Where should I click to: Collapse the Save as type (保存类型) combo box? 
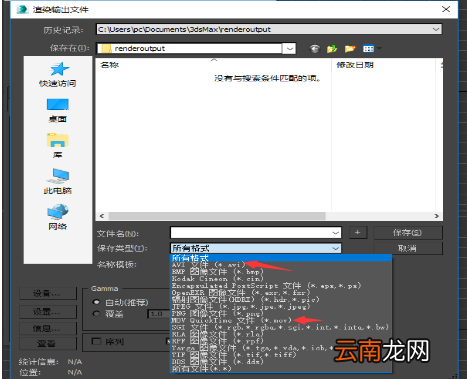pyautogui.click(x=335, y=248)
